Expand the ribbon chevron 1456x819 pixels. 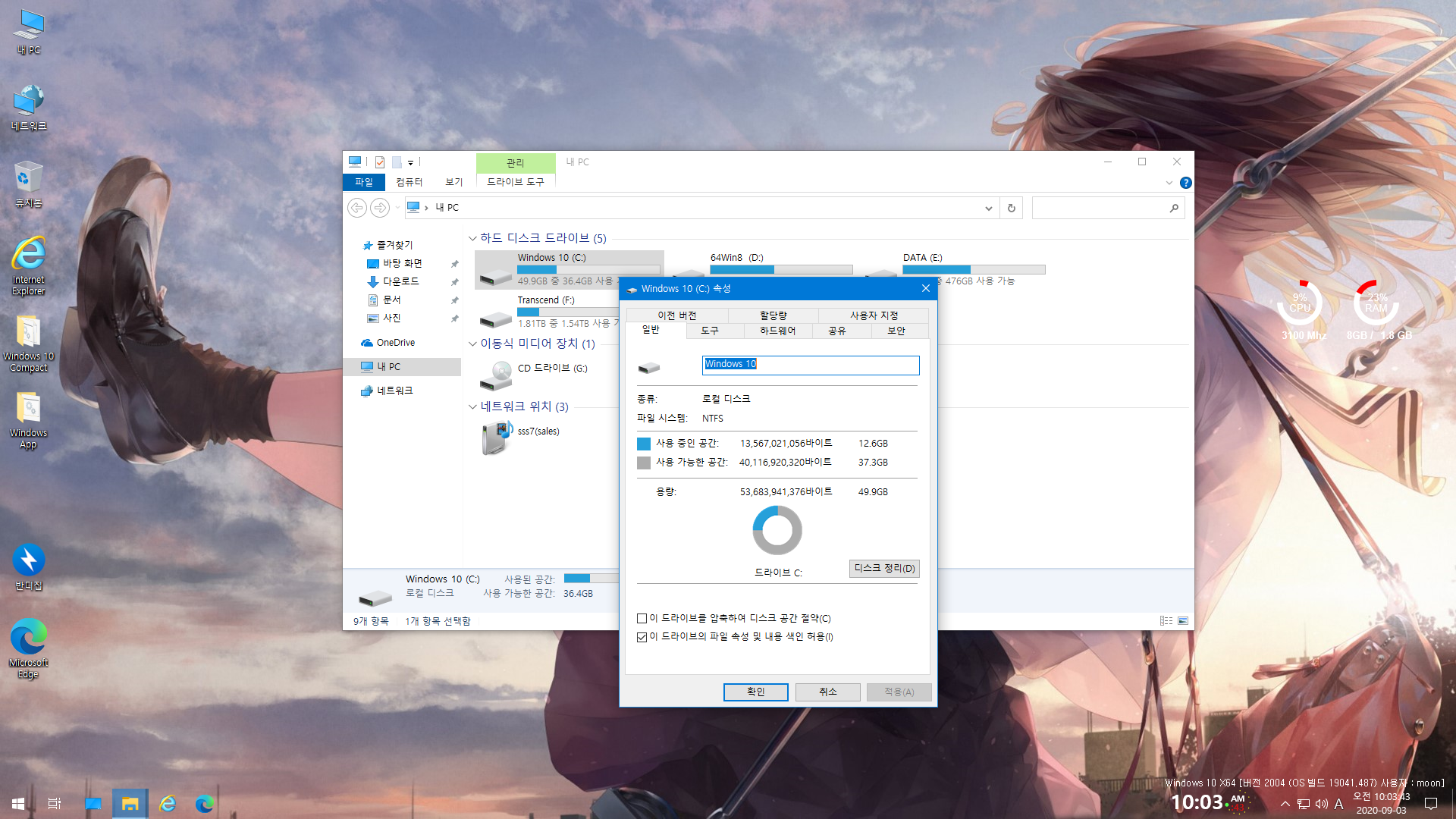coord(1169,183)
